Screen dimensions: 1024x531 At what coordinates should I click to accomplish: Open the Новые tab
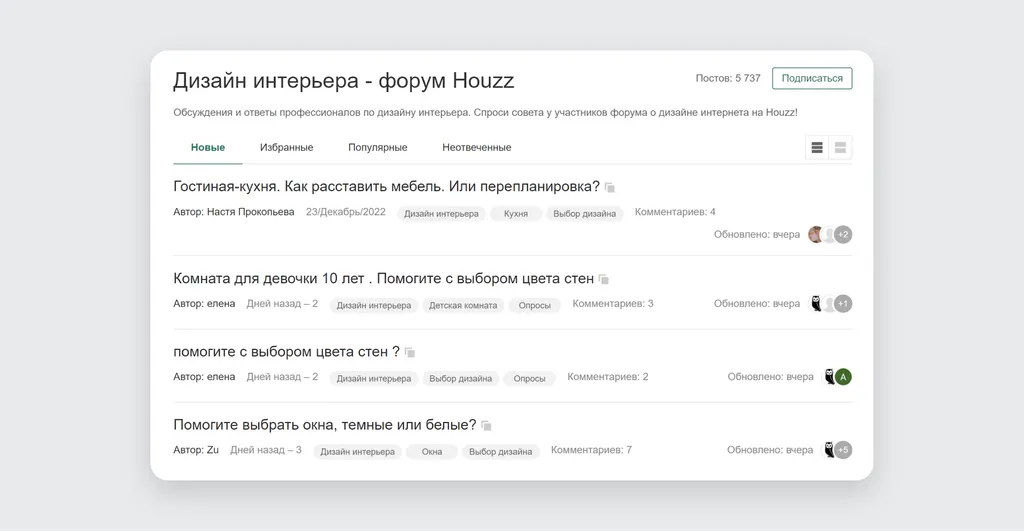(x=208, y=148)
